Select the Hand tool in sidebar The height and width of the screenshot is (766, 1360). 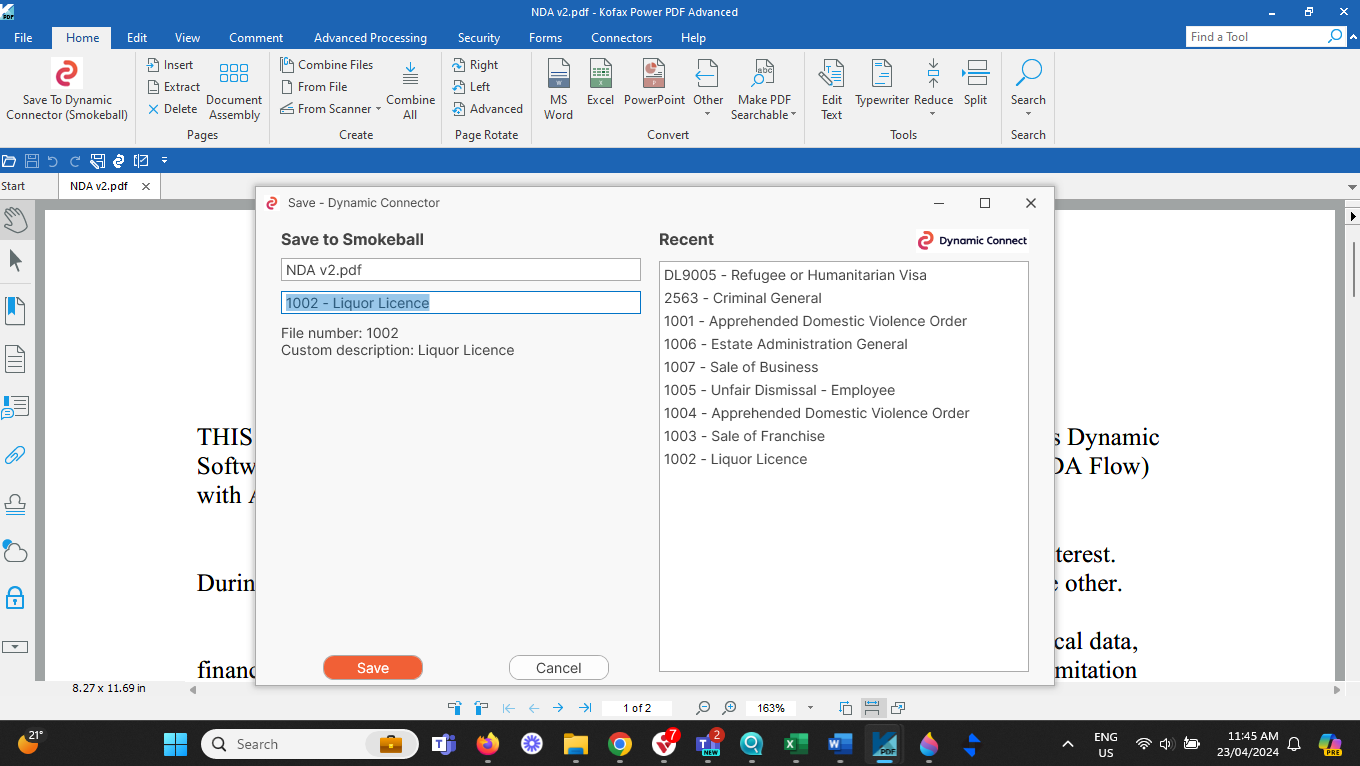tap(15, 219)
